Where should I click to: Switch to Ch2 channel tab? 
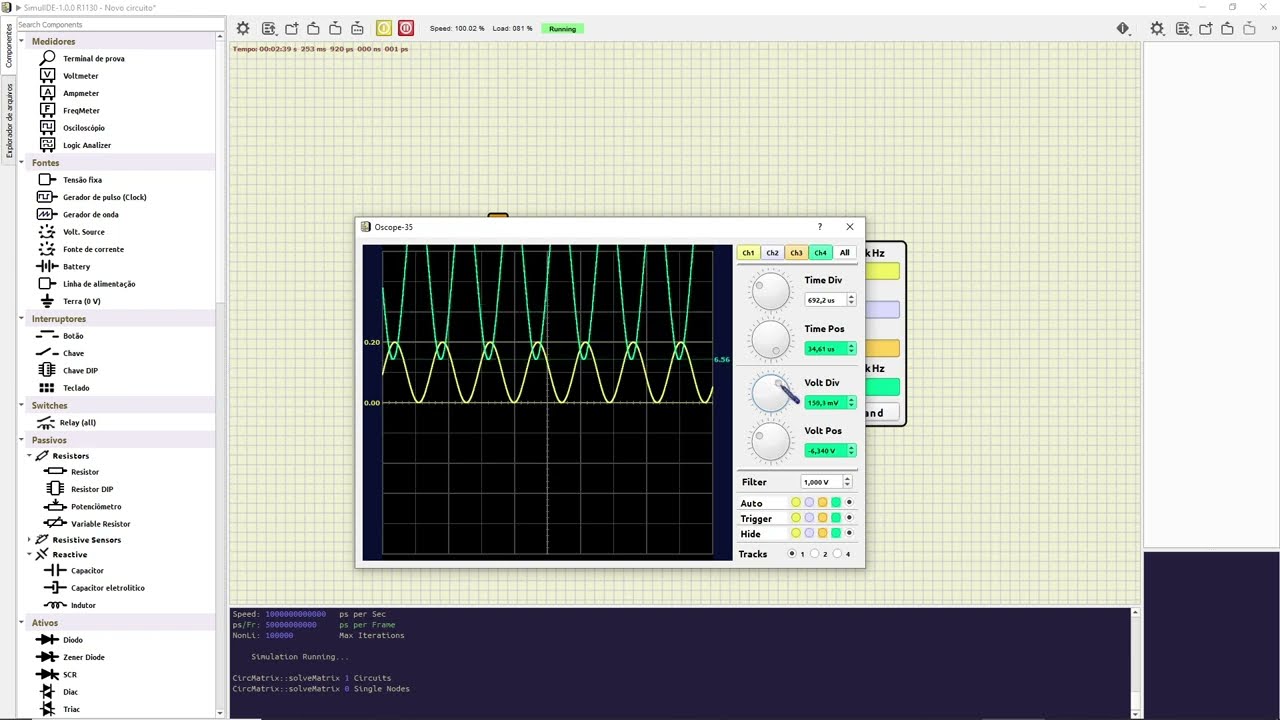[x=772, y=253]
